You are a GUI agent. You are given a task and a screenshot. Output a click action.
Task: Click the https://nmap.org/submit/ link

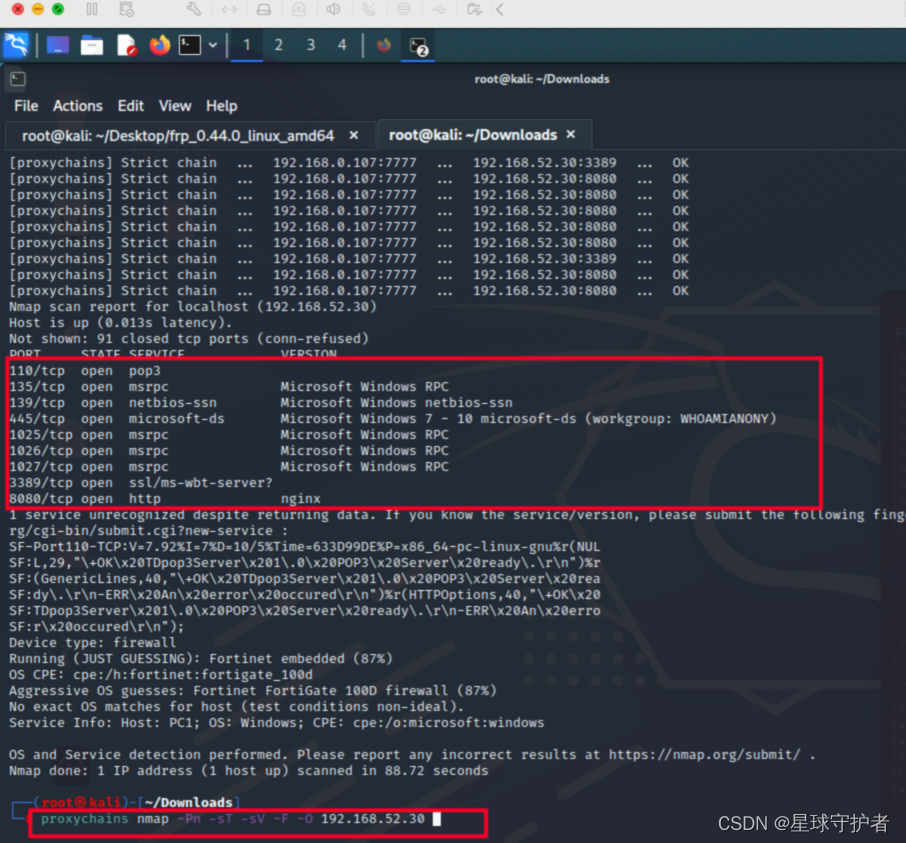[704, 755]
